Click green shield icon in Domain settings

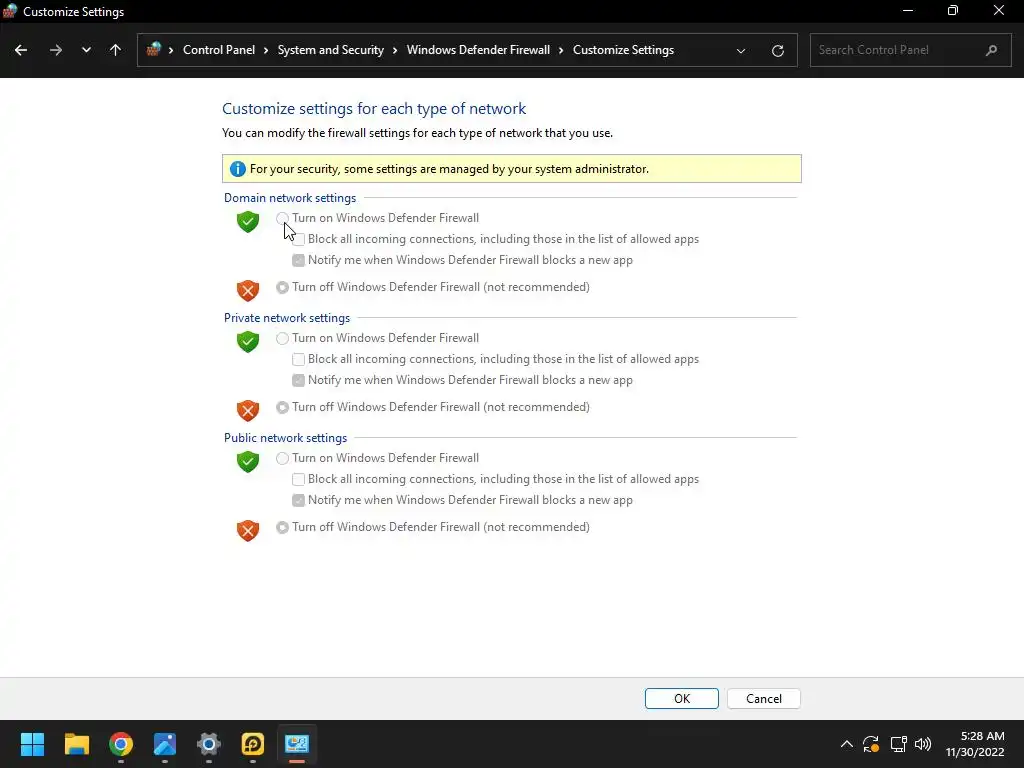point(248,221)
